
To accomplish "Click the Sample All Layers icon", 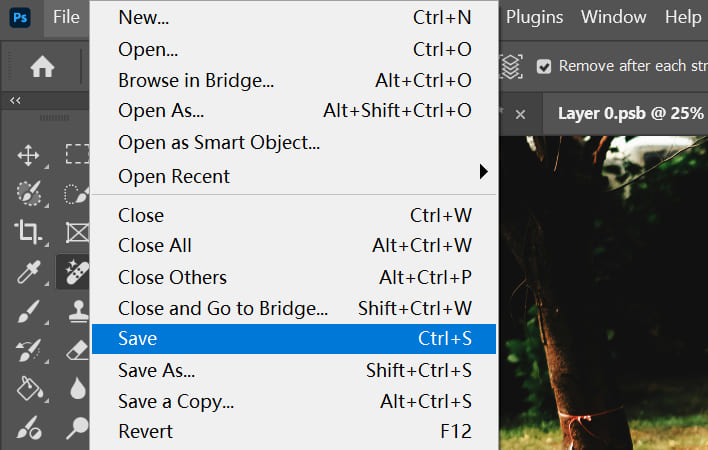I will click(x=511, y=67).
